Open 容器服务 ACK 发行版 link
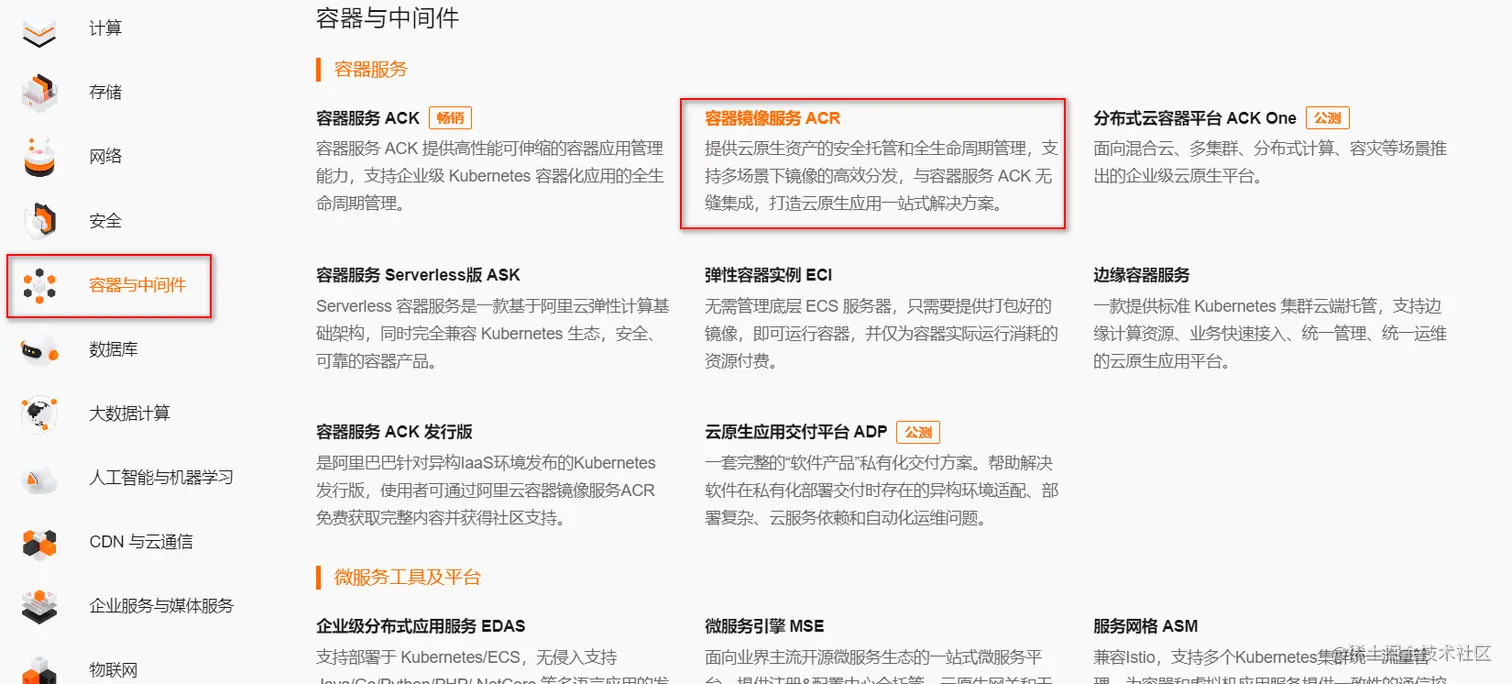1512x684 pixels. pyautogui.click(x=394, y=432)
